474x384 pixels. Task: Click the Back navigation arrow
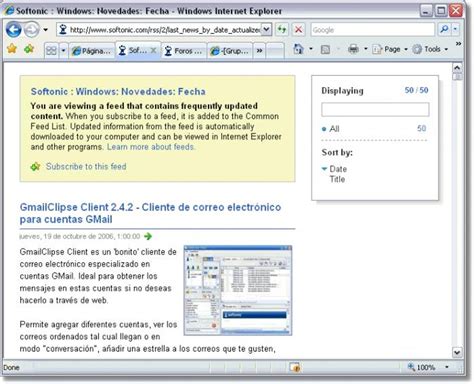point(14,30)
